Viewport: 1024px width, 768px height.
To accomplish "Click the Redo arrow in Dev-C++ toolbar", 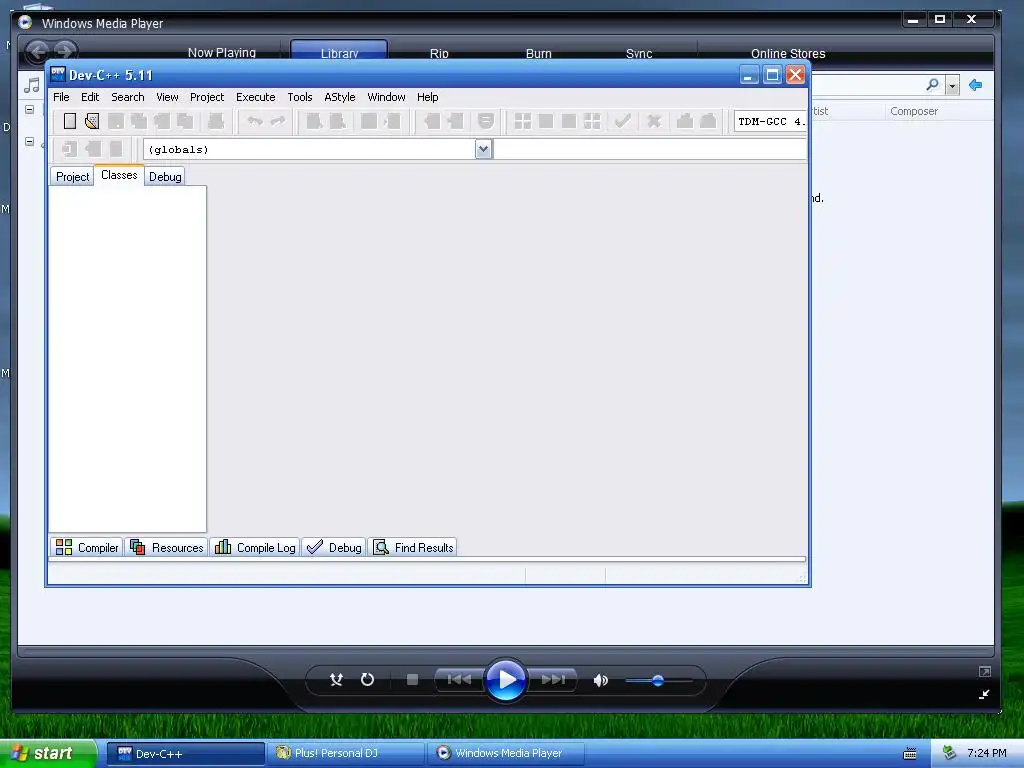I will (x=278, y=121).
